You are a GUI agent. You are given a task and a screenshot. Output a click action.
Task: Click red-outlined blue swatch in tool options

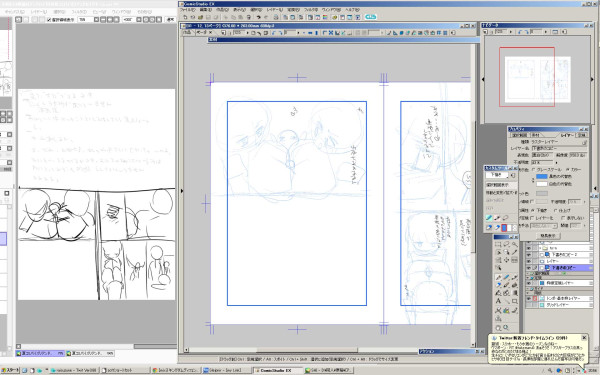click(504, 228)
